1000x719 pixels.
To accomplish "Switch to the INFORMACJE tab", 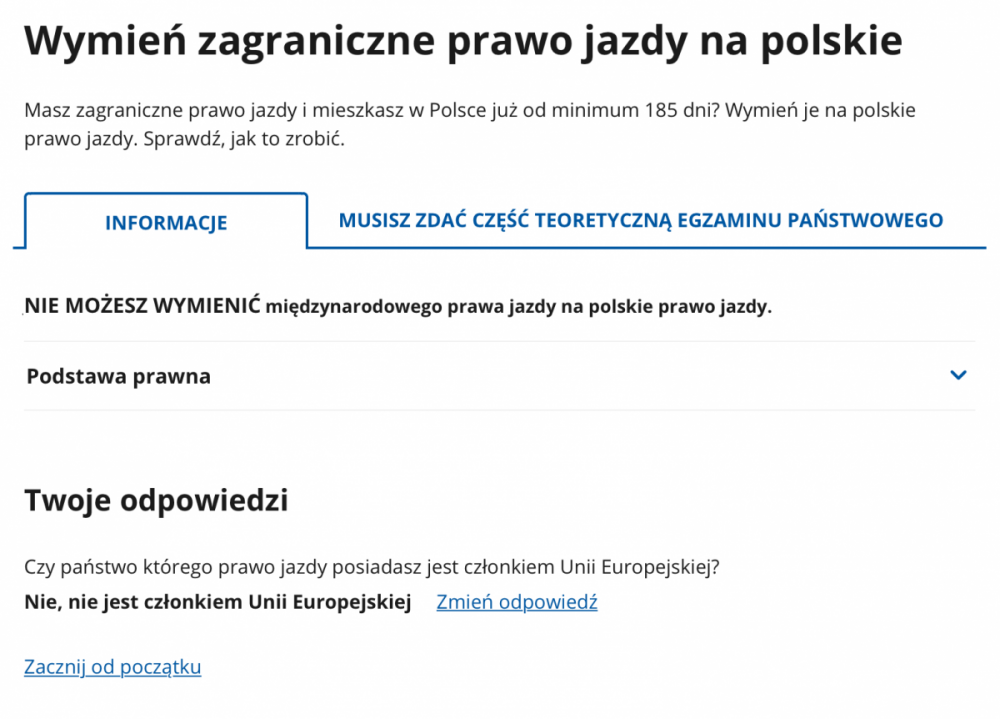I will [x=166, y=223].
